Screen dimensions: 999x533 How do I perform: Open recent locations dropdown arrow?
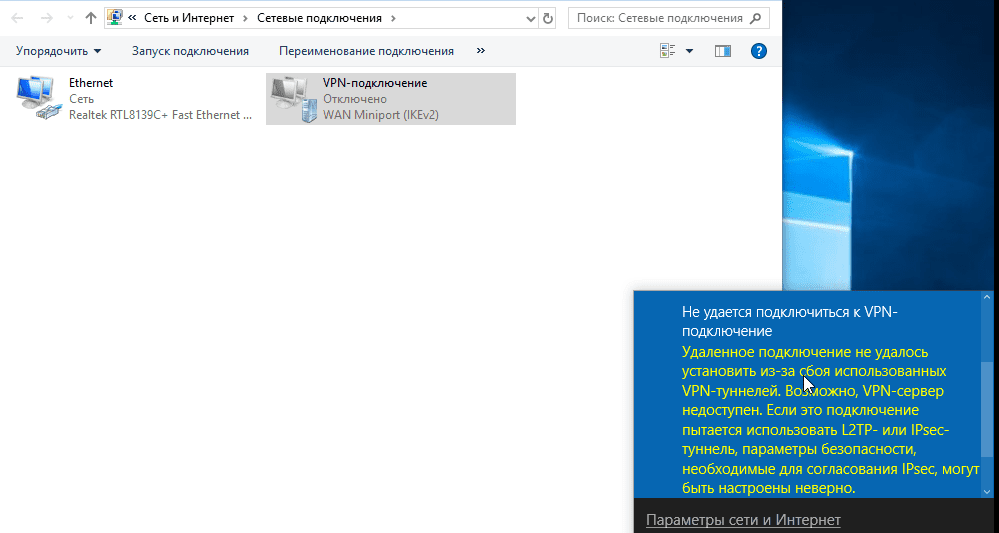click(x=70, y=18)
